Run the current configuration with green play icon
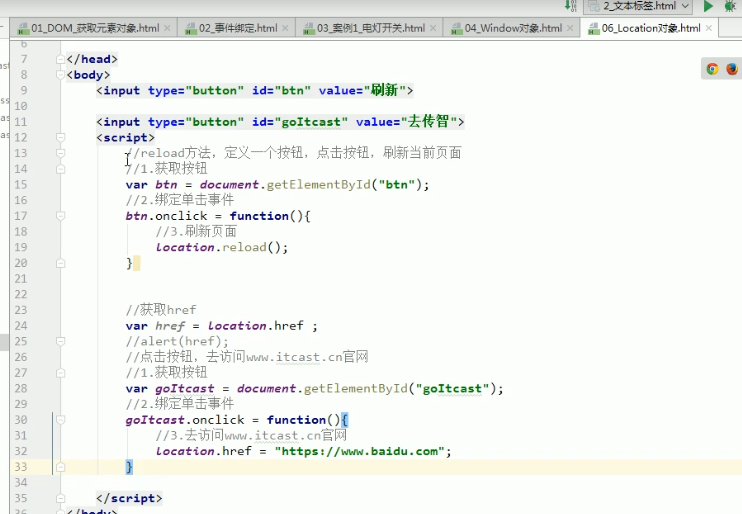The width and height of the screenshot is (742, 514). (708, 6)
